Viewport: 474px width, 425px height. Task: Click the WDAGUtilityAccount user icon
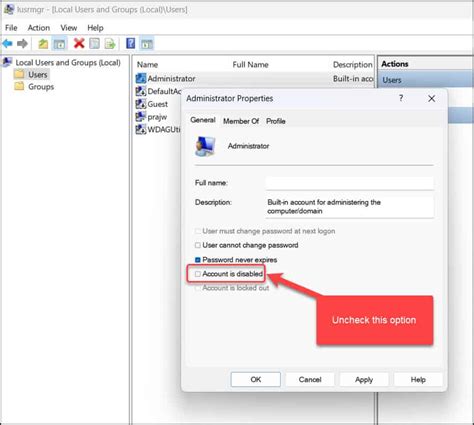tap(141, 129)
